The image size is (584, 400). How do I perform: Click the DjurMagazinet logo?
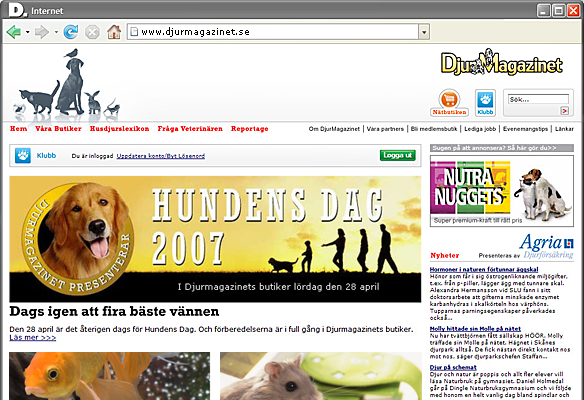[x=502, y=62]
